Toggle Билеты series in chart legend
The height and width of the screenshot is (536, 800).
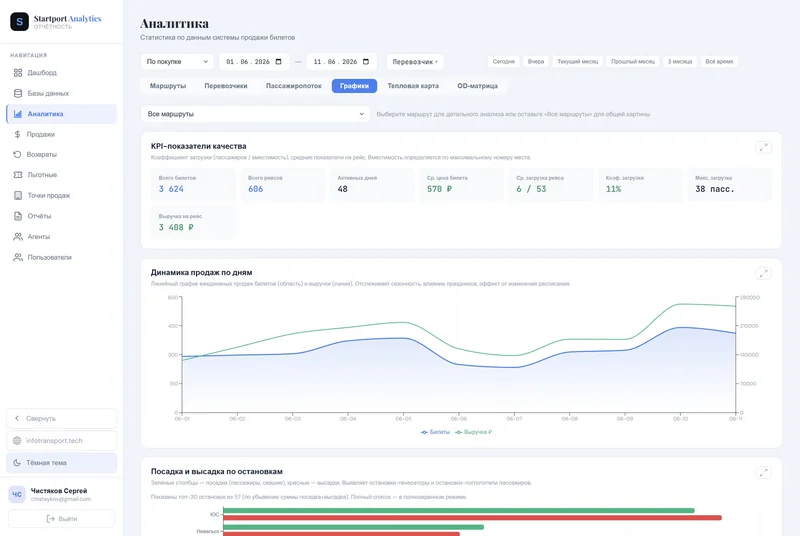(435, 432)
